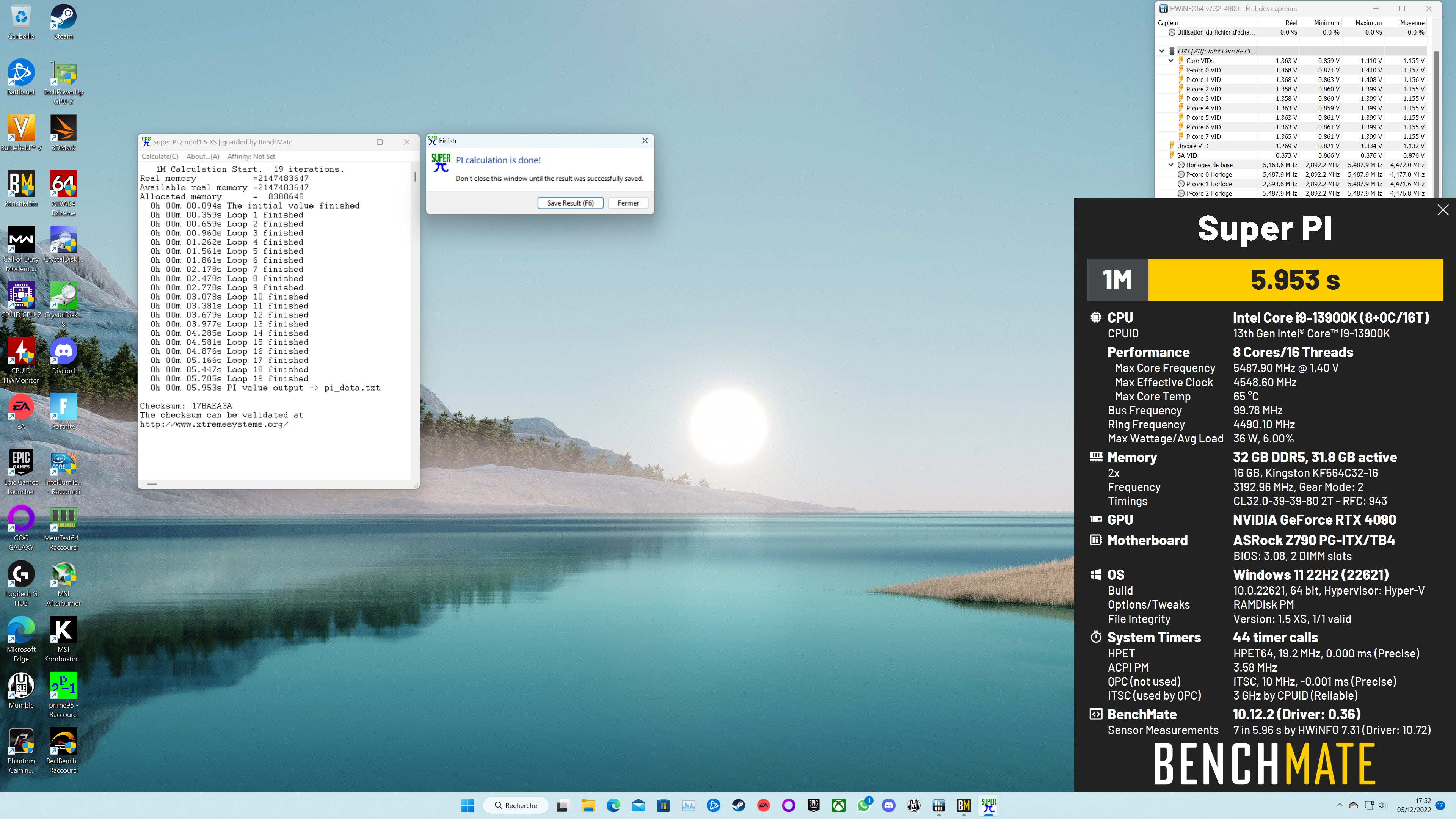Select the Fortnite desktop shortcut

click(x=63, y=411)
